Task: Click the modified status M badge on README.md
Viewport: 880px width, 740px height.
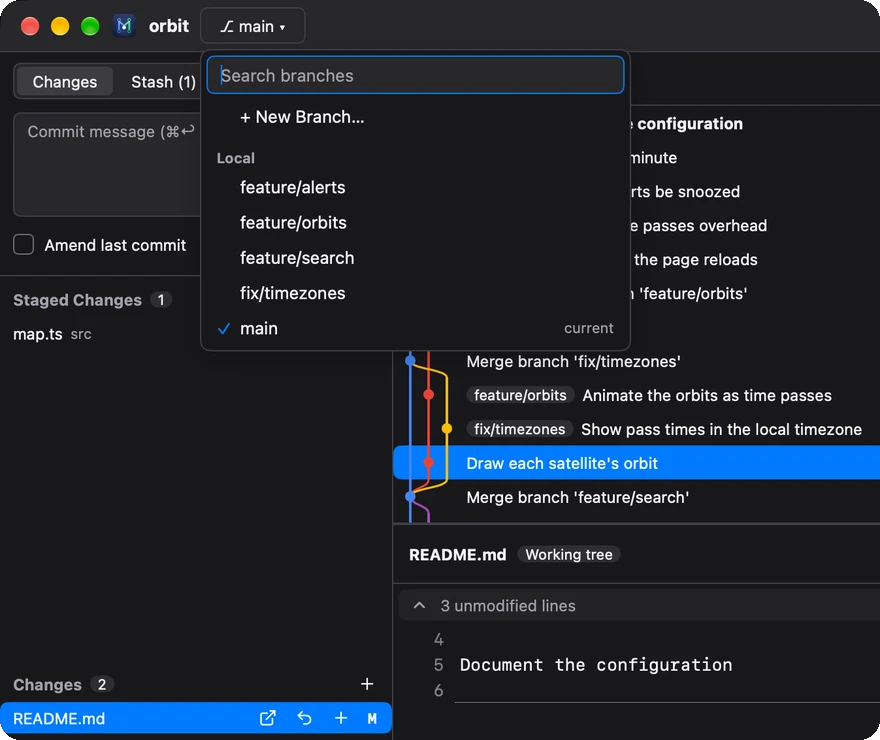Action: click(372, 718)
